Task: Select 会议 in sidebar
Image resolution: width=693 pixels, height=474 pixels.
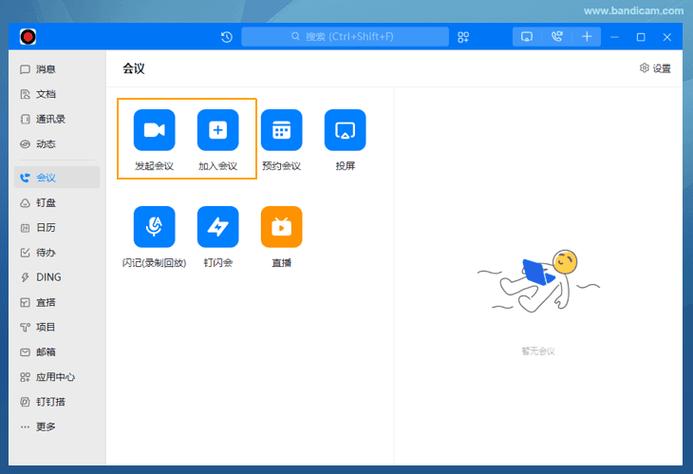Action: point(57,177)
